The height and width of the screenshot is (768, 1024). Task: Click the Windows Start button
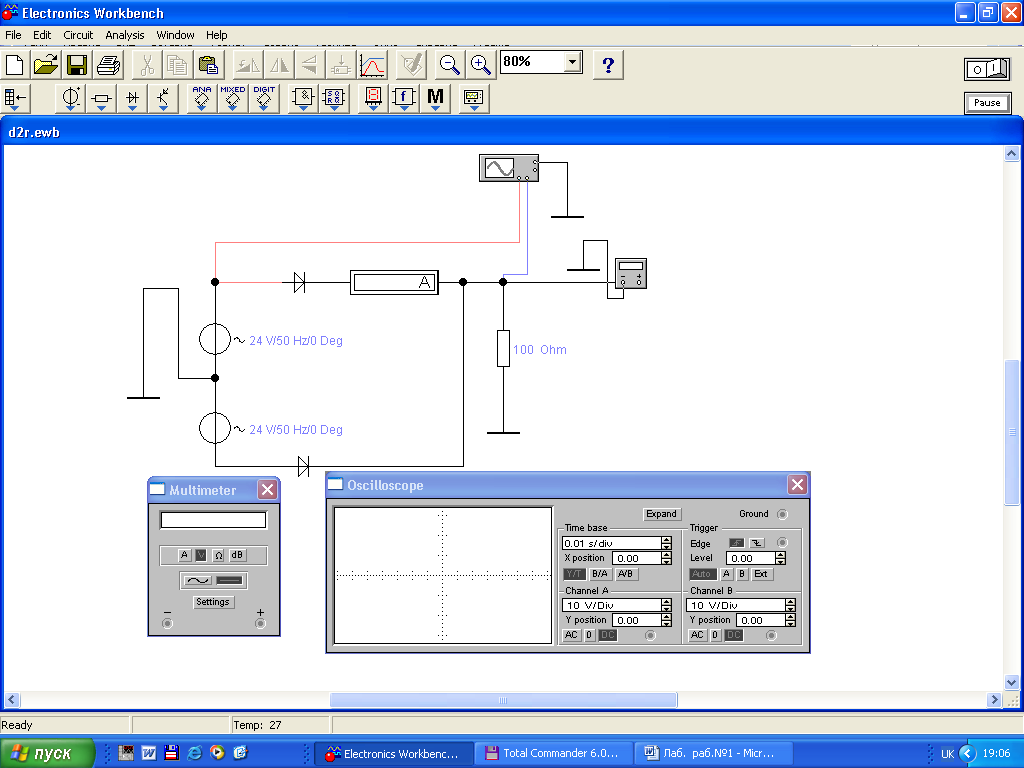click(x=46, y=753)
